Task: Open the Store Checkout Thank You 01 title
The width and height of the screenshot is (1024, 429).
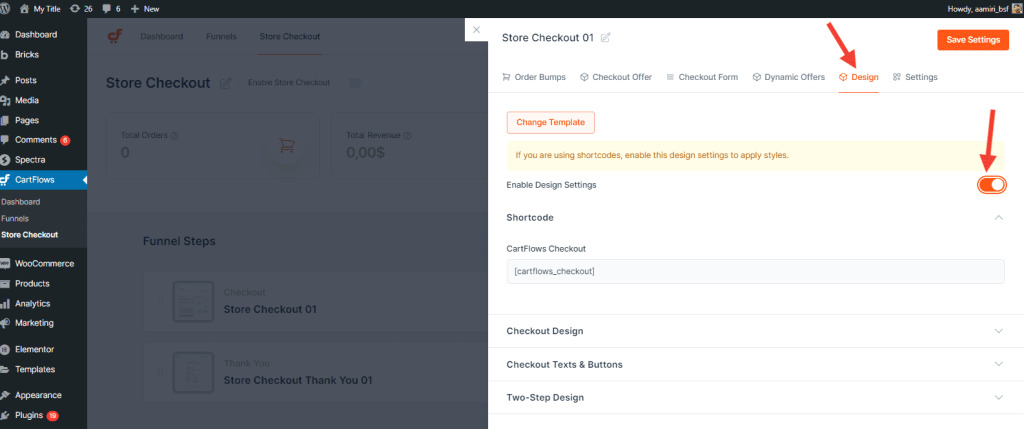Action: coord(298,380)
